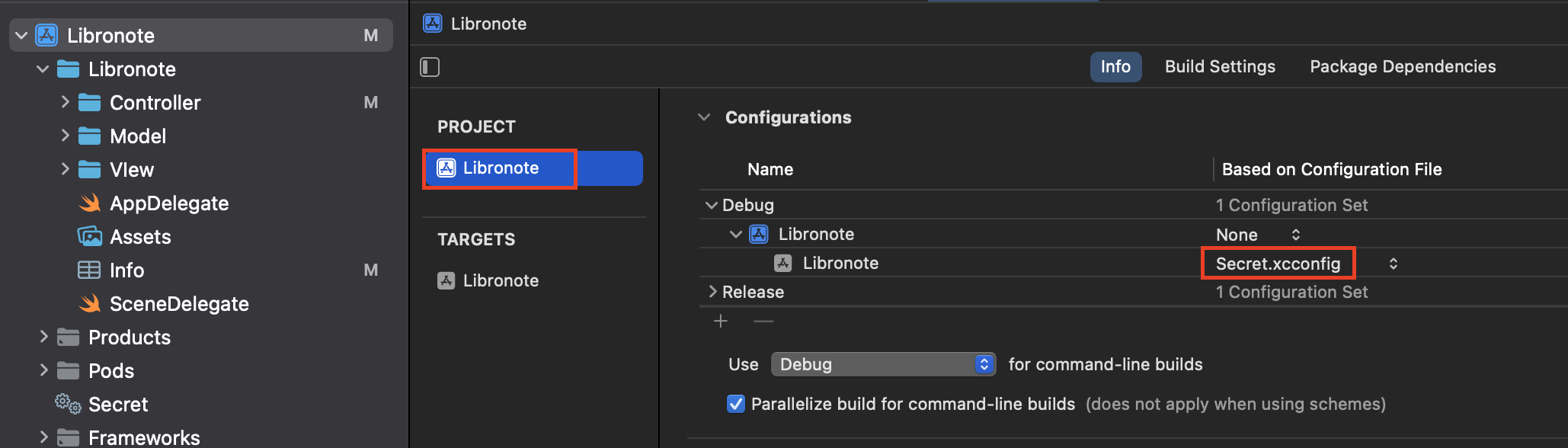Viewport: 1568px width, 448px height.
Task: Select Libronote under PROJECT section
Action: pyautogui.click(x=500, y=168)
